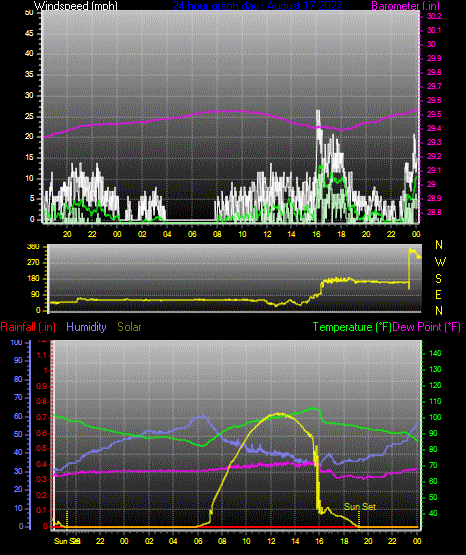
Task: Click the 30.2 barometer axis value
Action: (434, 16)
